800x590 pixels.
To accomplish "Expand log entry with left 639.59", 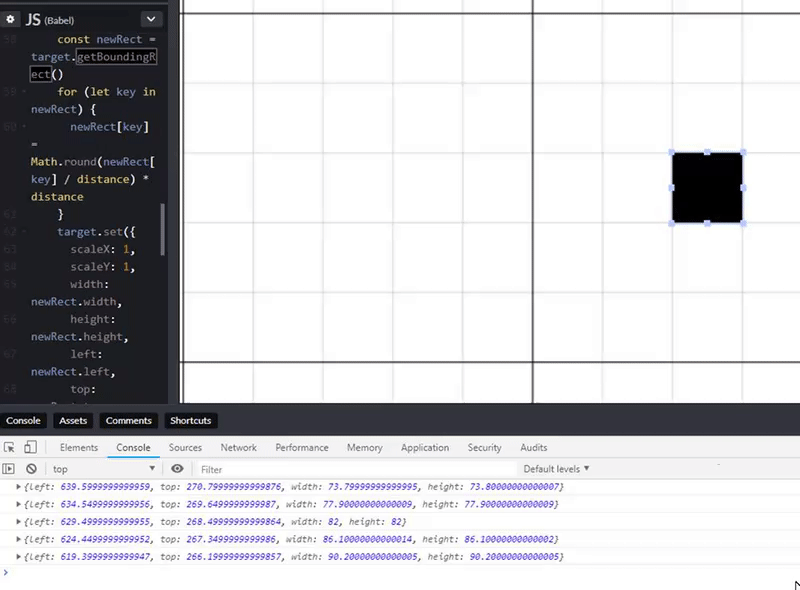I will 18,487.
